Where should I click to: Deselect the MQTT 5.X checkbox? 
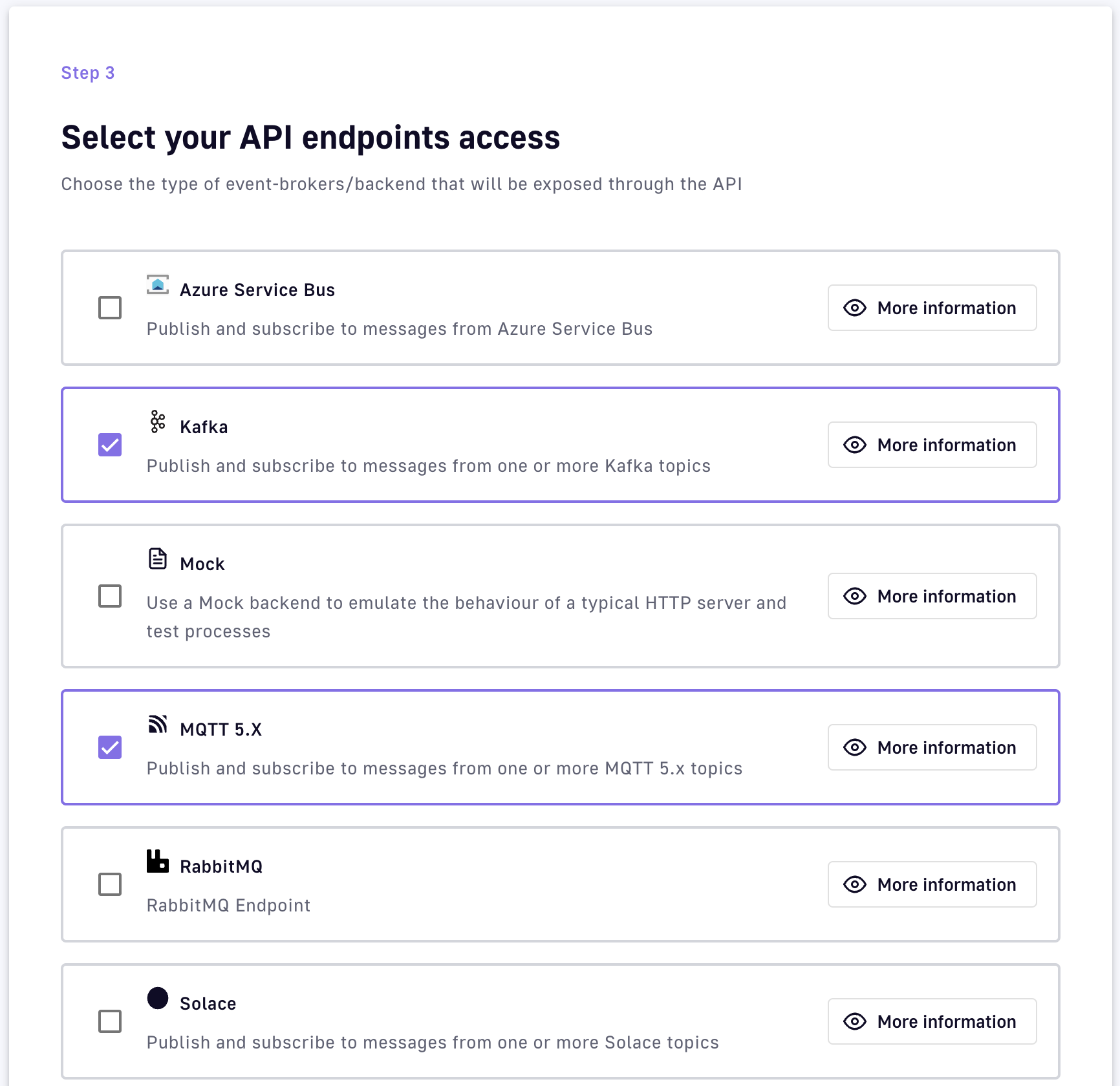pyautogui.click(x=110, y=747)
